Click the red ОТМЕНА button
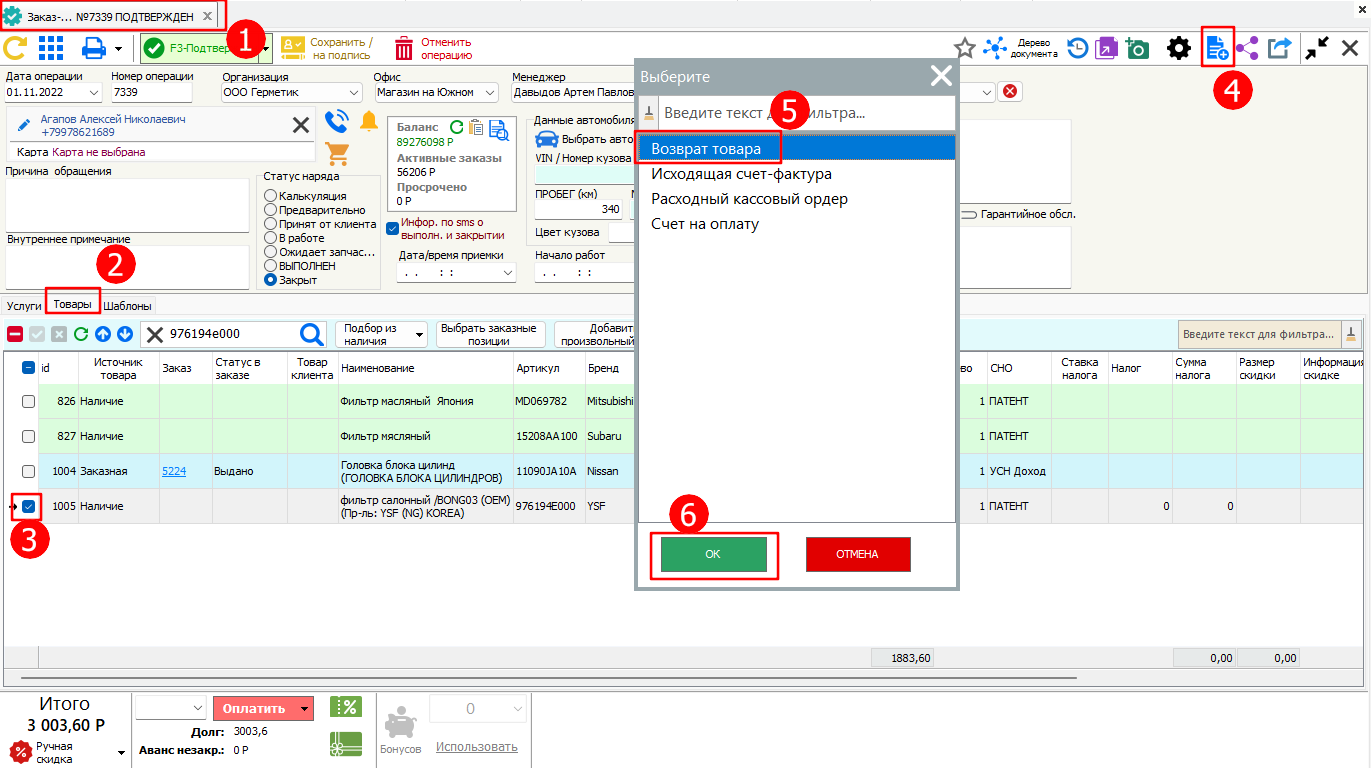Image resolution: width=1371 pixels, height=768 pixels. pos(858,554)
